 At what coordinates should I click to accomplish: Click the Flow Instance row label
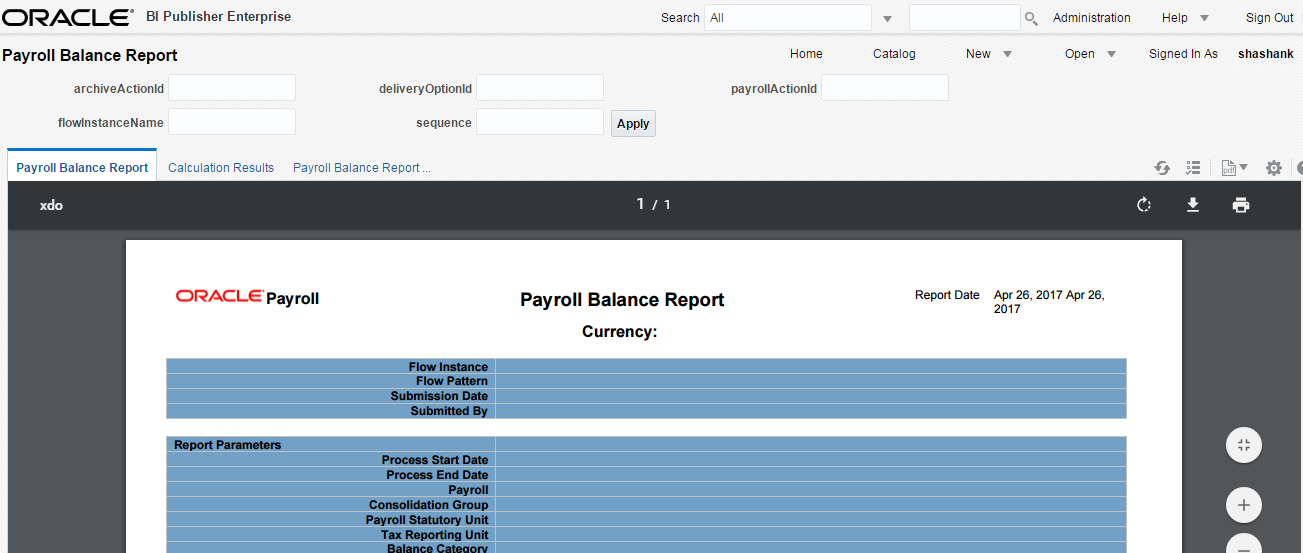coord(448,367)
